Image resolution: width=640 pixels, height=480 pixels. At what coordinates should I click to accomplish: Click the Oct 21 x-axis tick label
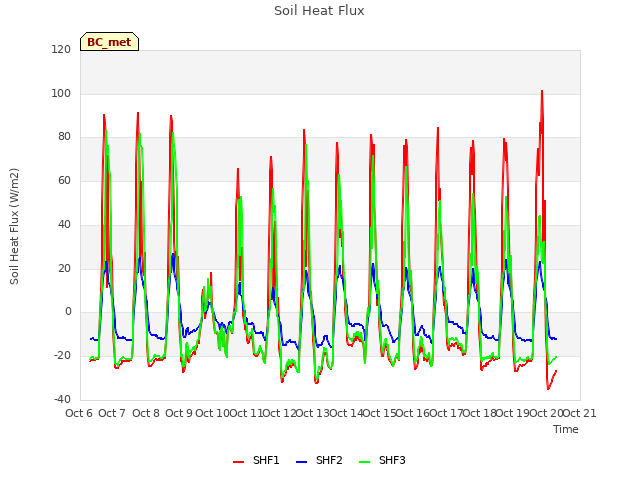point(580,413)
